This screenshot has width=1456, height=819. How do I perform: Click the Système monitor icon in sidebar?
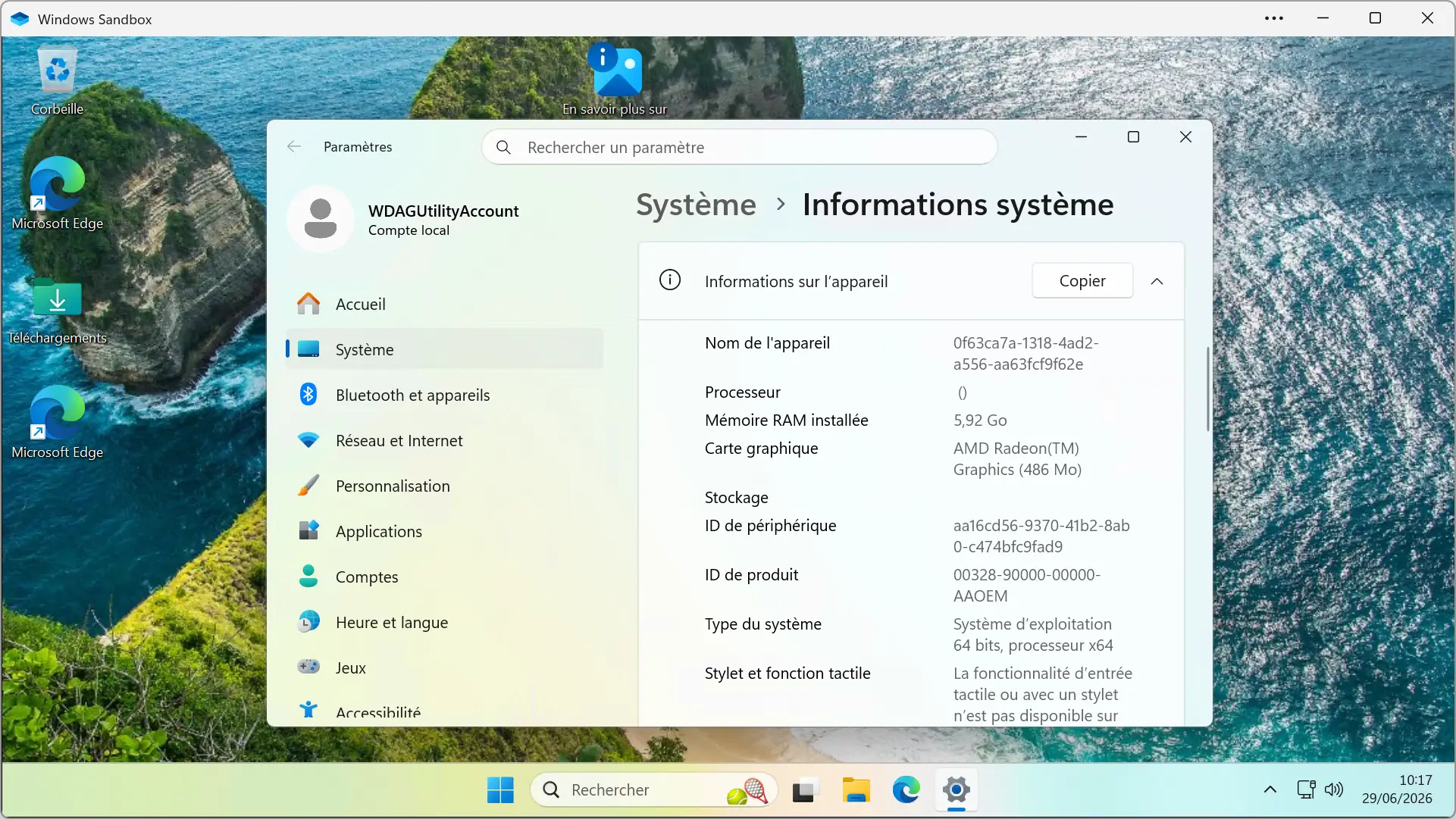pyautogui.click(x=308, y=349)
